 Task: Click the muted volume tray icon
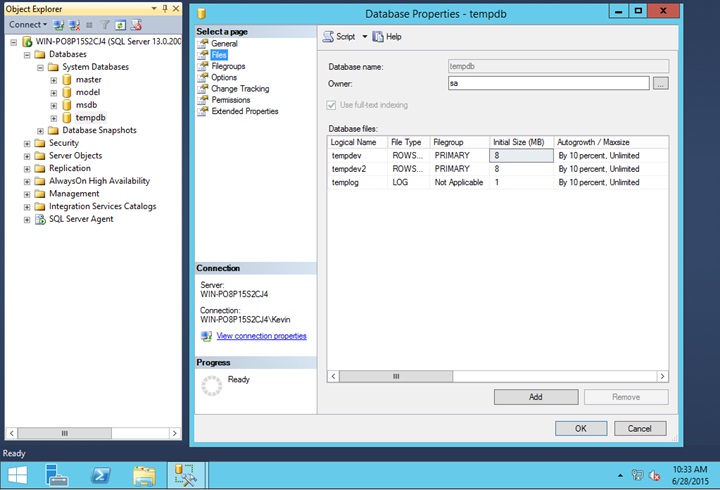pyautogui.click(x=654, y=476)
